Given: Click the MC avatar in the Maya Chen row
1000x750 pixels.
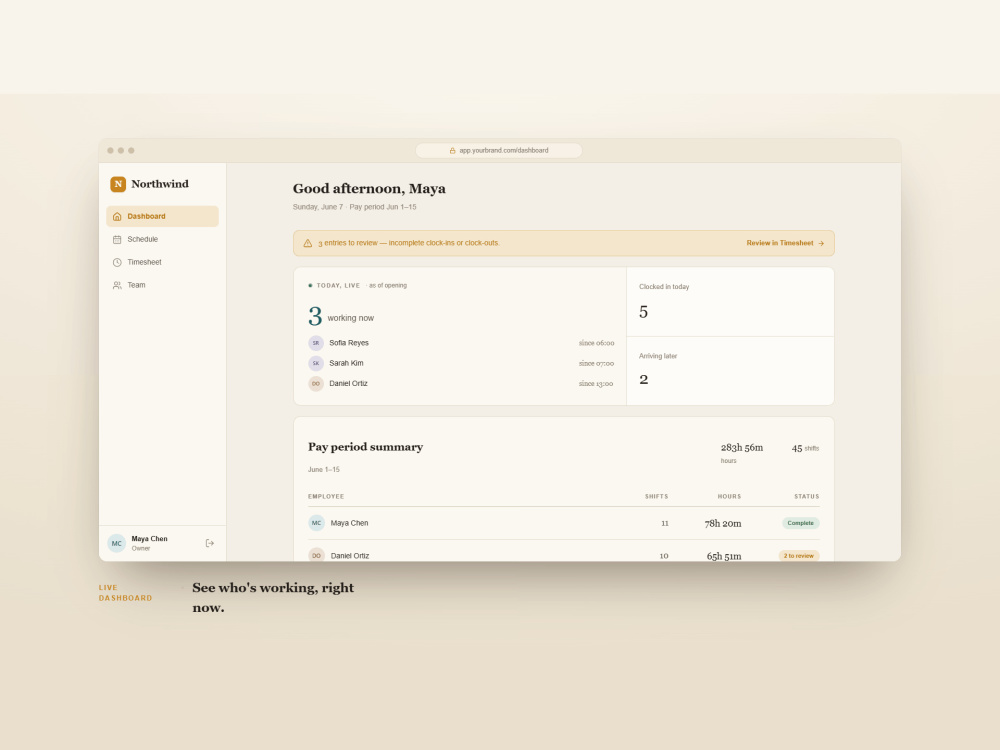Looking at the screenshot, I should click(316, 523).
